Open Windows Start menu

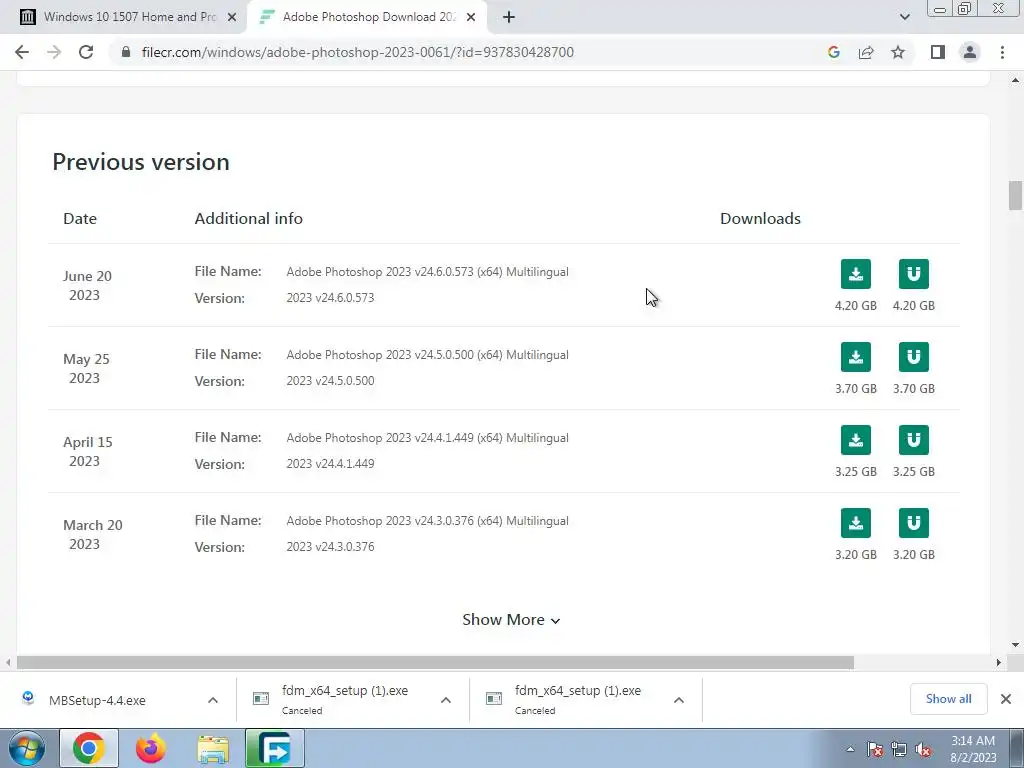tap(27, 748)
